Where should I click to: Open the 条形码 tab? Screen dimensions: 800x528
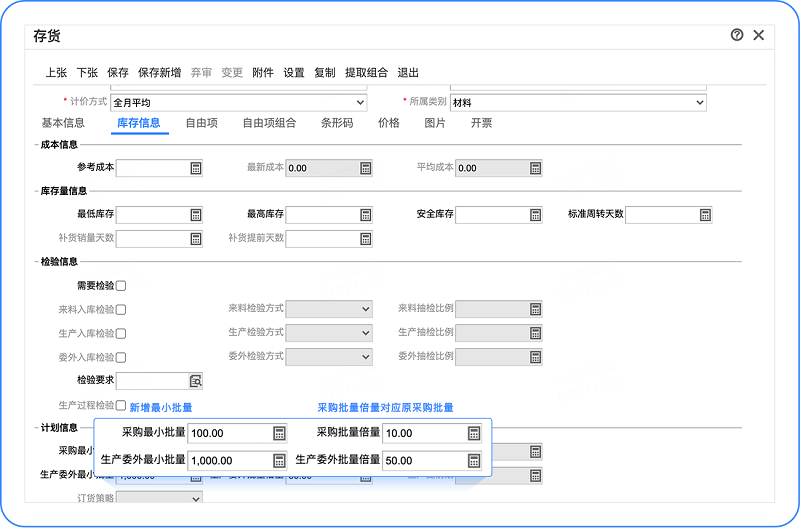(337, 123)
